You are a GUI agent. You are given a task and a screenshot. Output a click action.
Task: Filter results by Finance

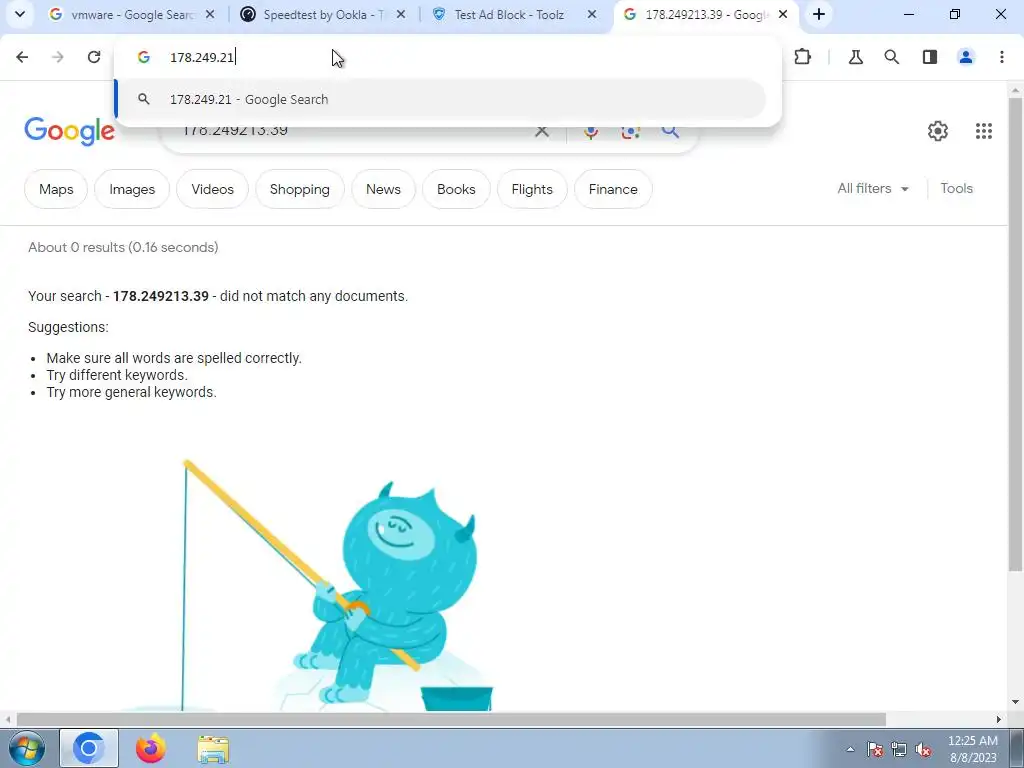(x=613, y=189)
